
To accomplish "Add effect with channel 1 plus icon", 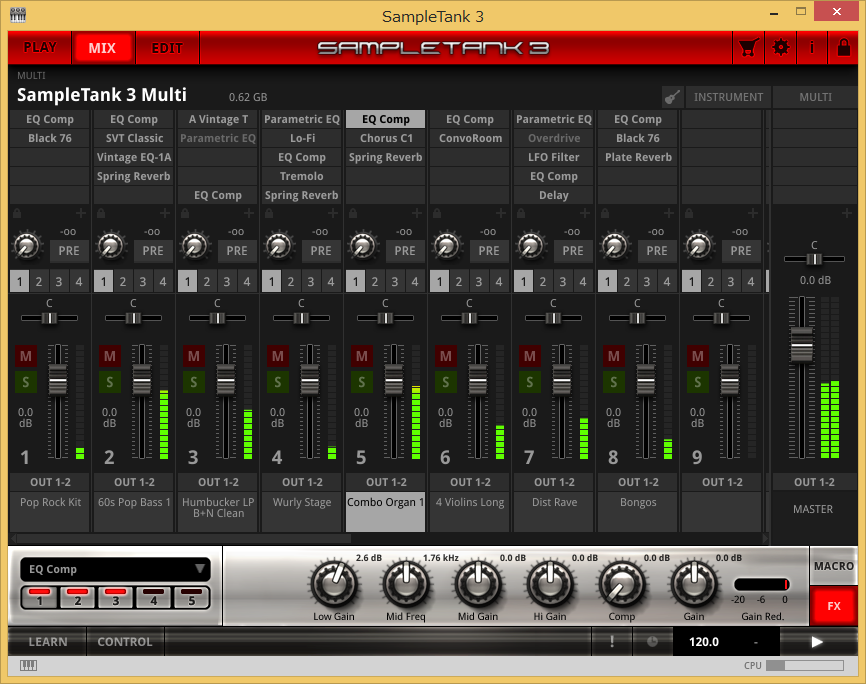I will coord(81,213).
